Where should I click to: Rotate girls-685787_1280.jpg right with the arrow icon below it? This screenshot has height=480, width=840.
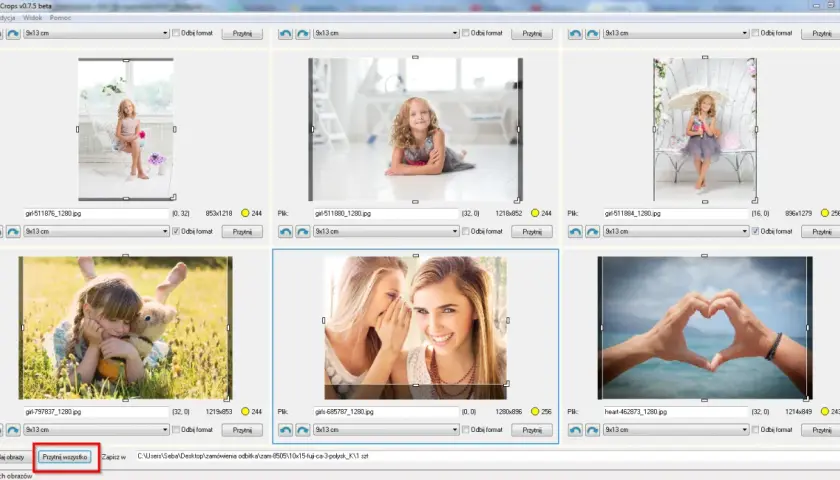[303, 430]
